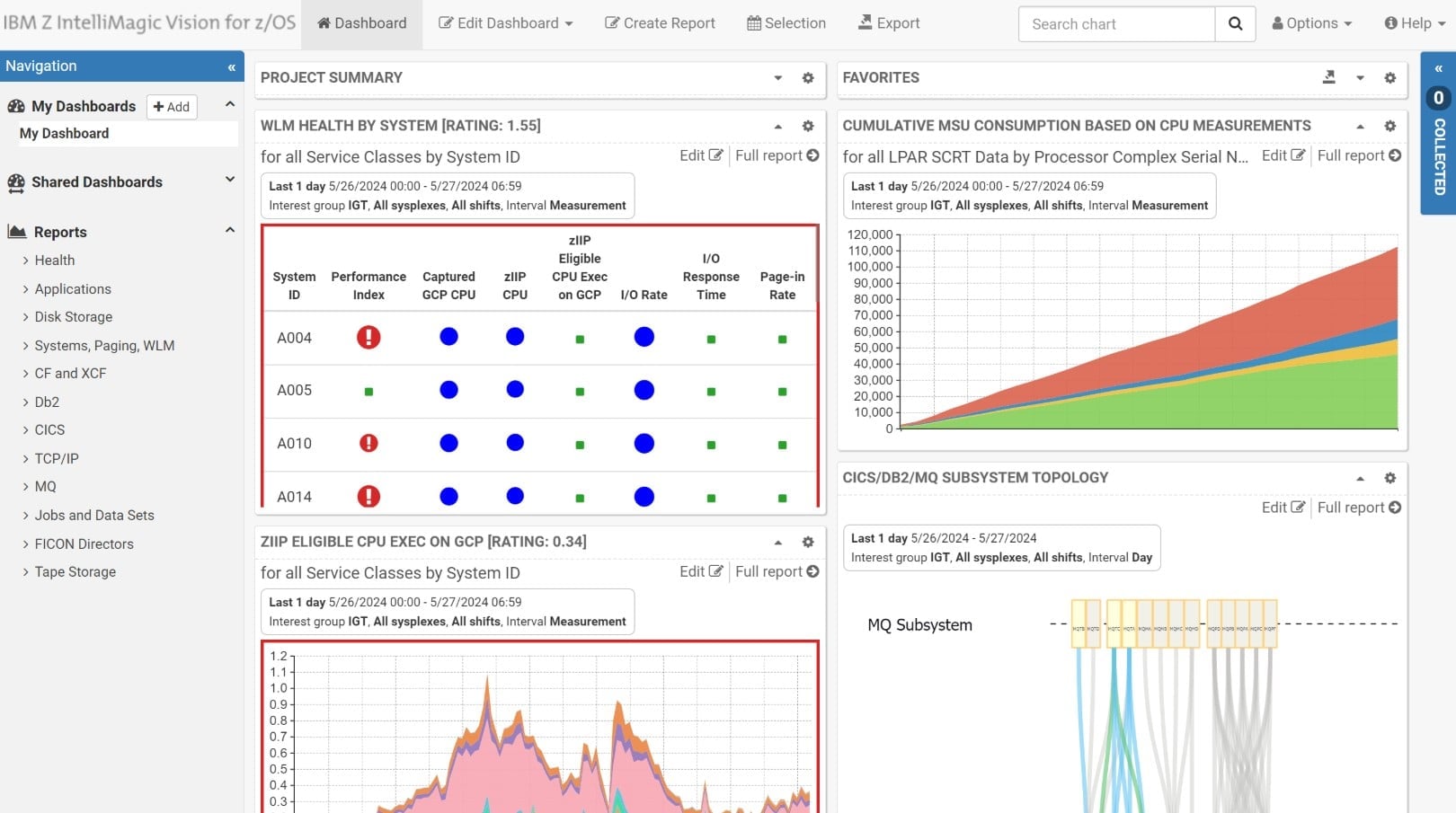
Task: Open the Selection menu item
Action: point(786,23)
